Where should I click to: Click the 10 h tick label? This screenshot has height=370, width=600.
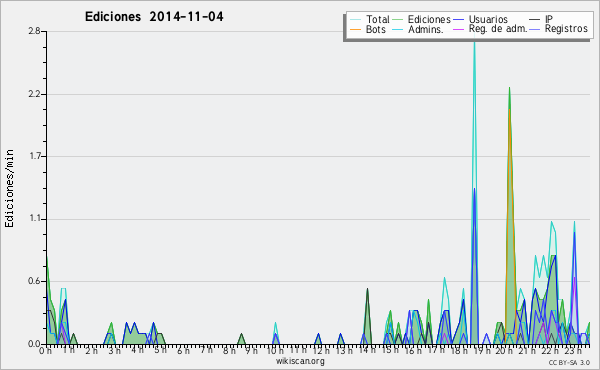click(276, 351)
